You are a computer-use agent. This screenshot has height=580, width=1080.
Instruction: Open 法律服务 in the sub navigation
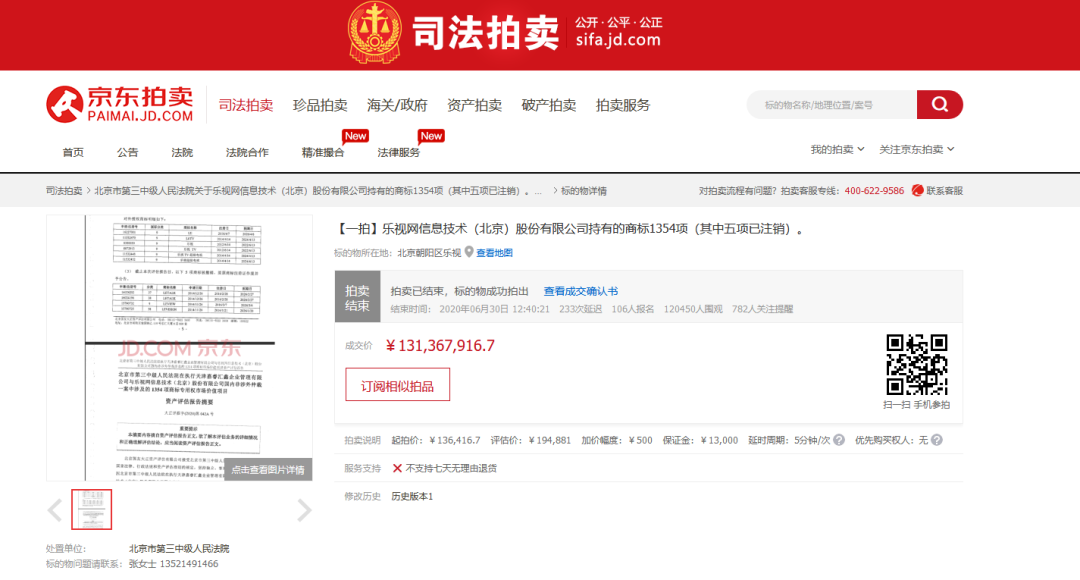(x=399, y=152)
